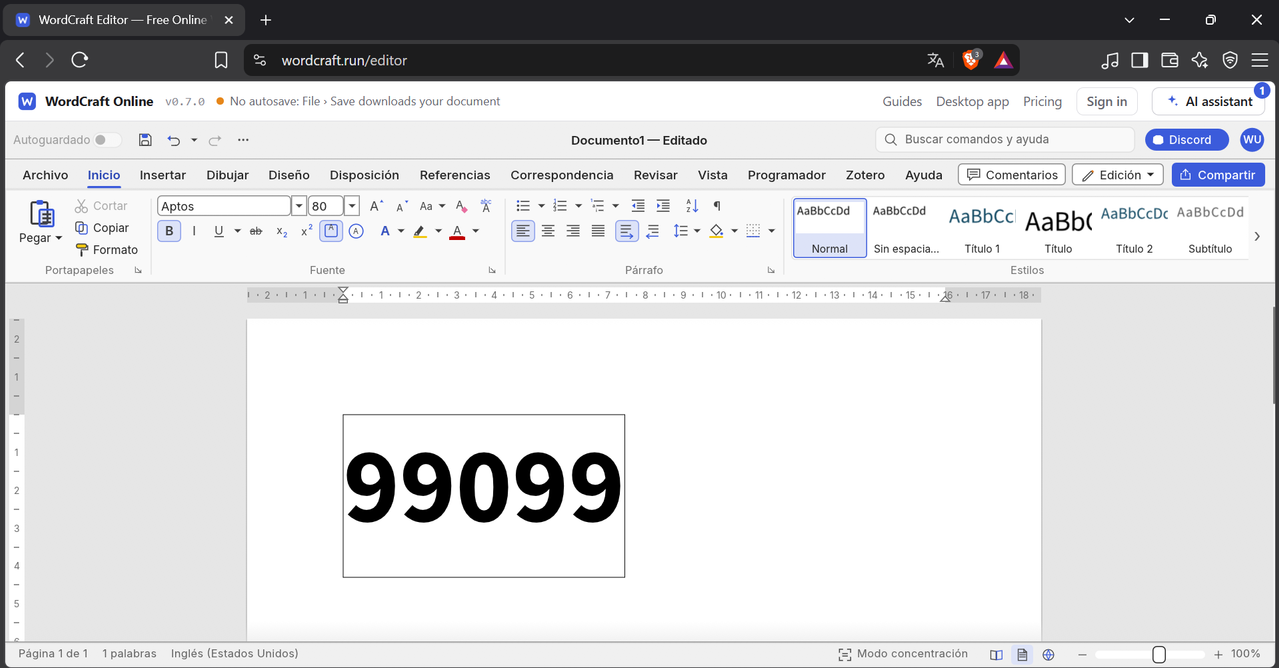Apply strikethrough with the ab icon

[256, 231]
